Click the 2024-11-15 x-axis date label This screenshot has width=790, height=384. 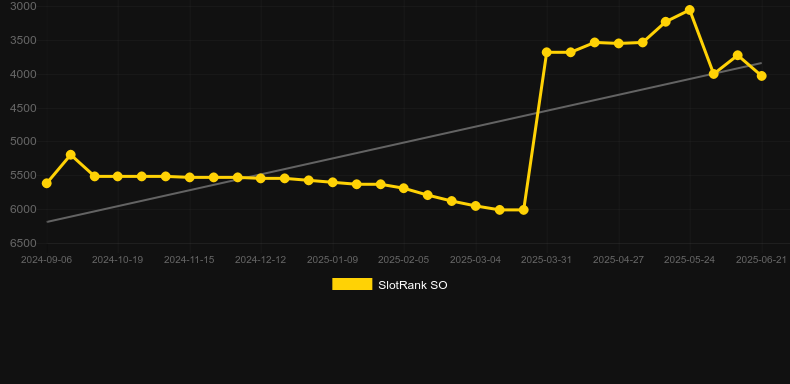tap(189, 260)
